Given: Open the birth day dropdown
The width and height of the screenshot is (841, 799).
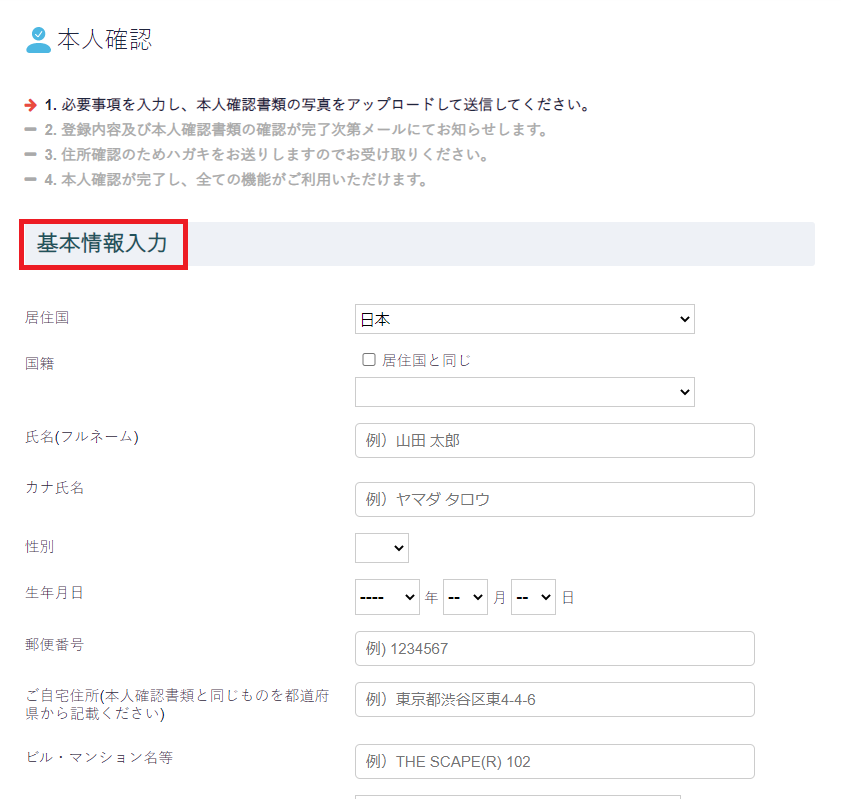Looking at the screenshot, I should (533, 597).
